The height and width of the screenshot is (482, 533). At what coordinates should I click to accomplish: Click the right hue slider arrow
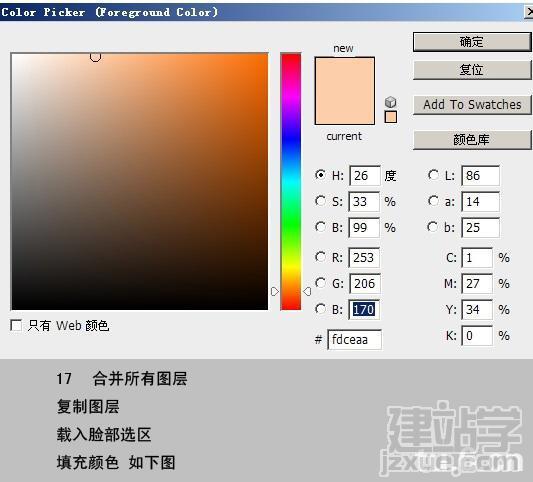pos(307,291)
